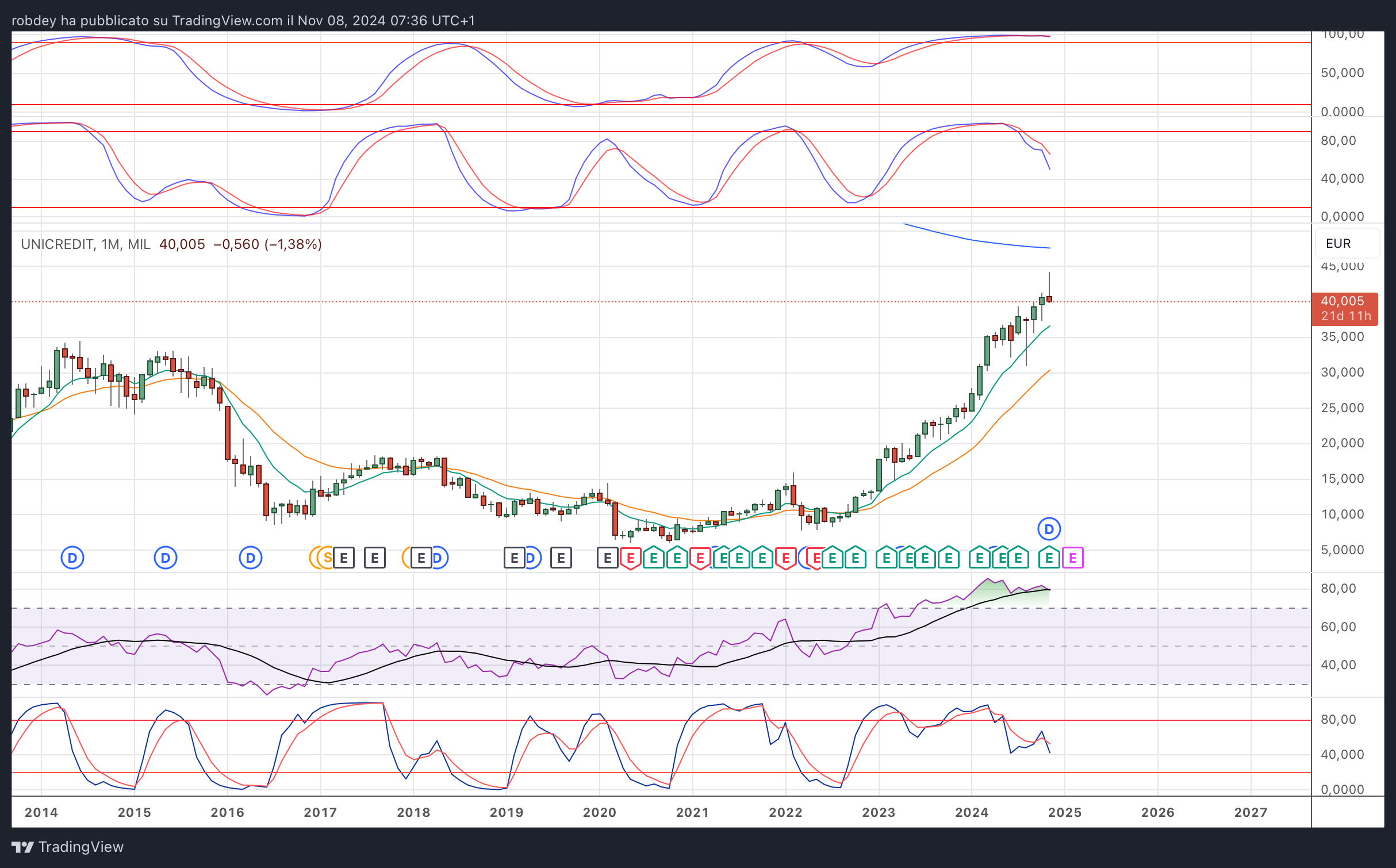Click the −0,560 (−1,38%) change value
The width and height of the screenshot is (1396, 868).
tap(267, 244)
